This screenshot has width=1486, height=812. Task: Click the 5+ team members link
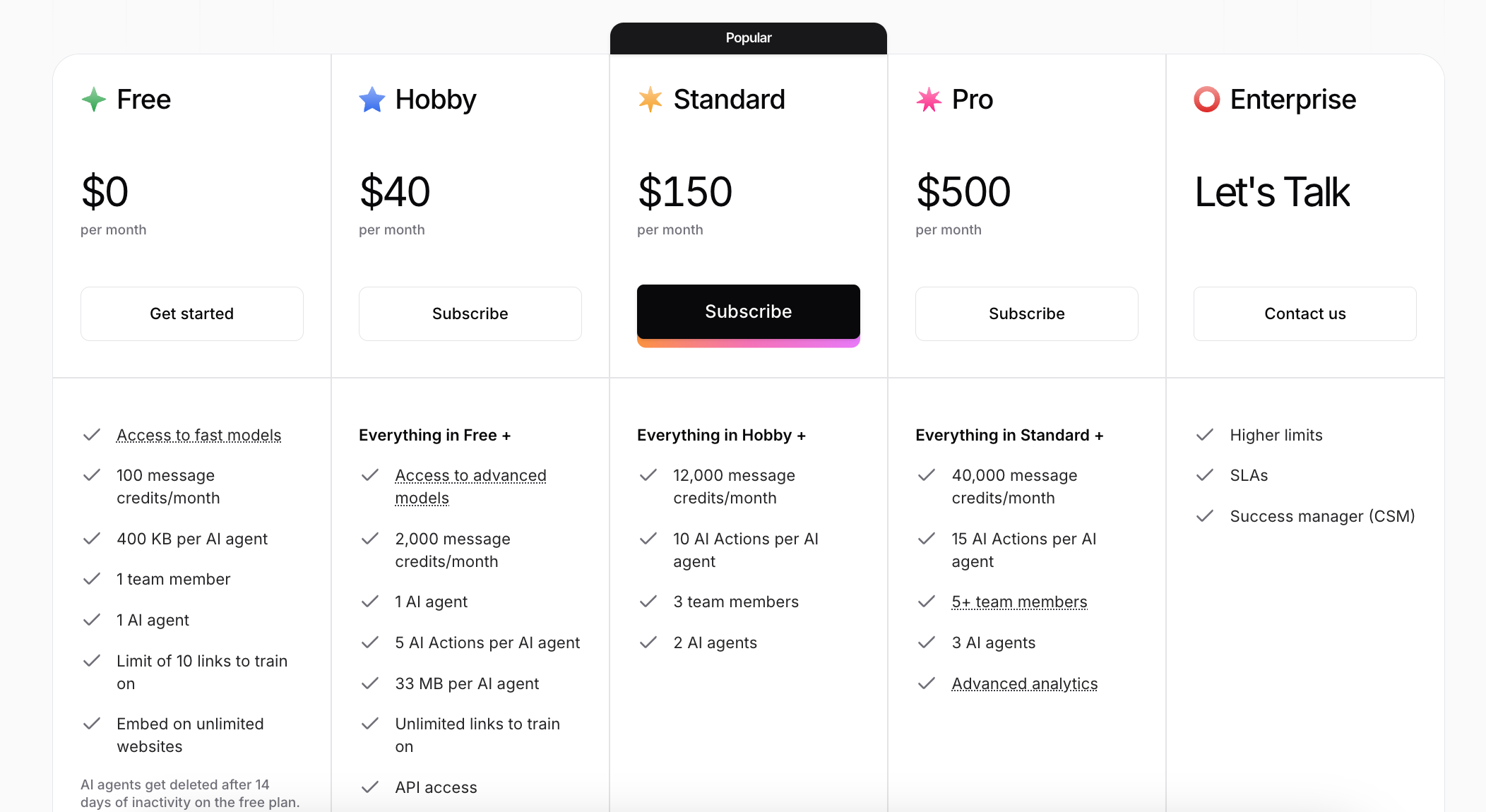(1019, 602)
